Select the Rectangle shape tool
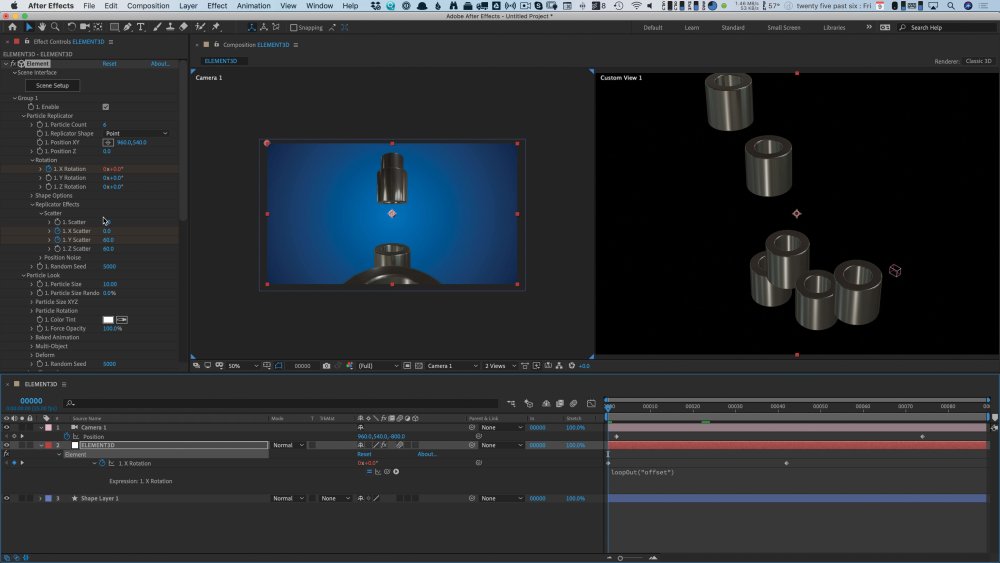Screen dimensions: 1000x563 pyautogui.click(x=114, y=27)
